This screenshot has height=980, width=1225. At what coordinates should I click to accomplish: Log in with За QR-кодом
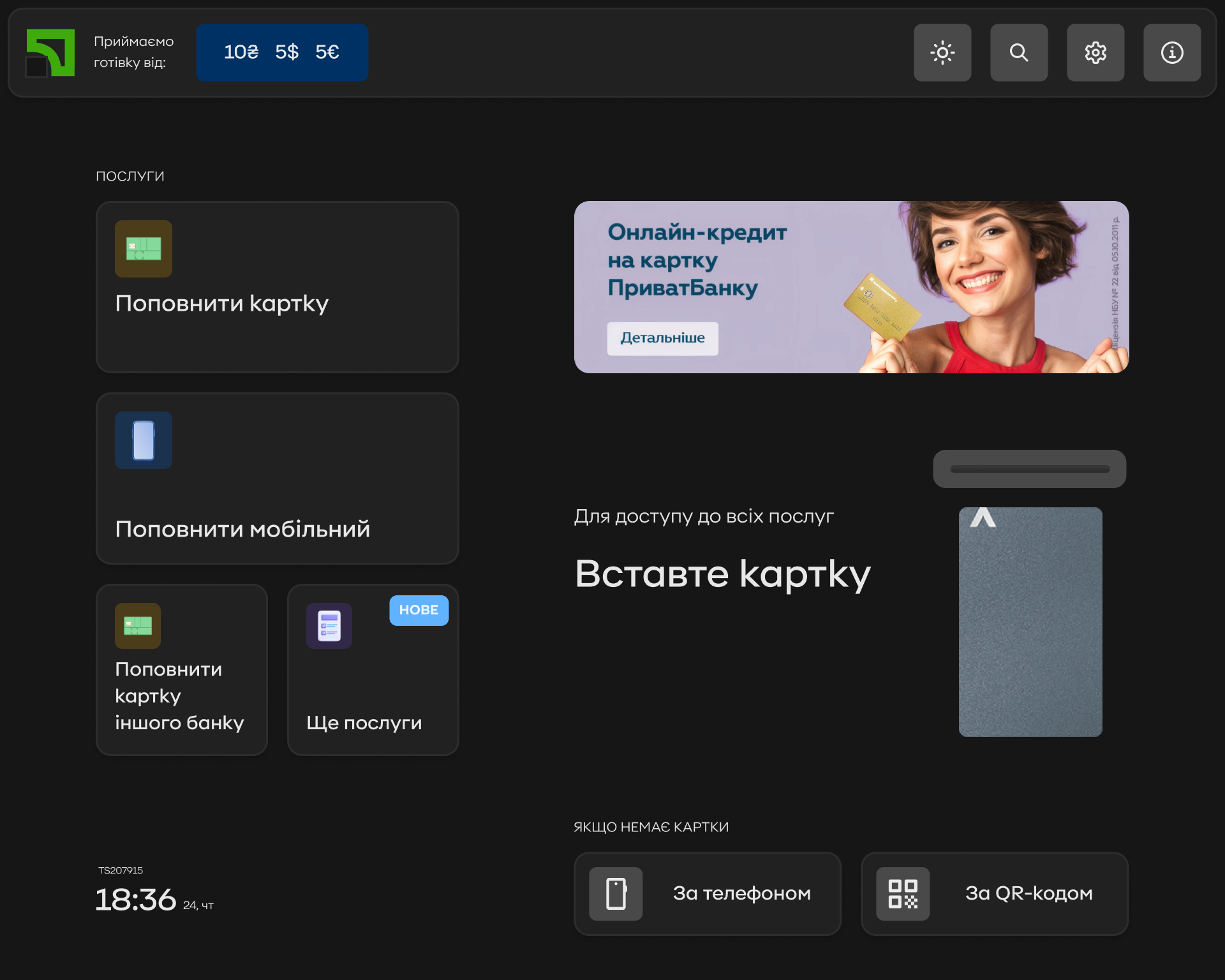[995, 893]
